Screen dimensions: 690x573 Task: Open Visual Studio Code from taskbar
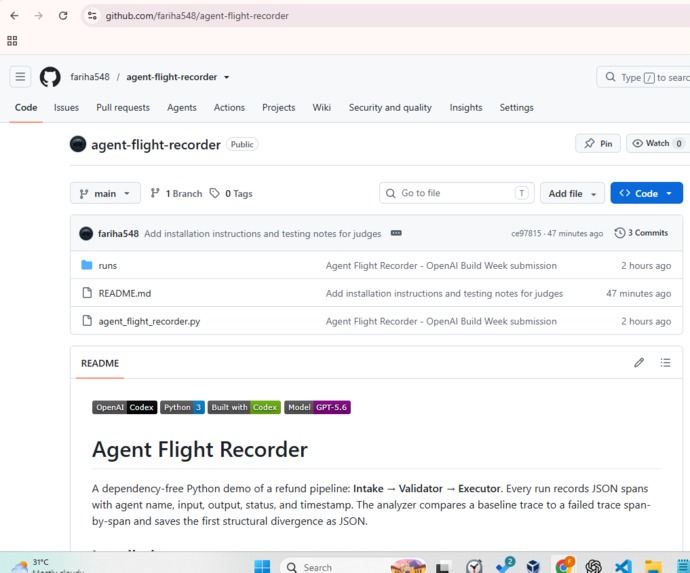click(x=623, y=566)
